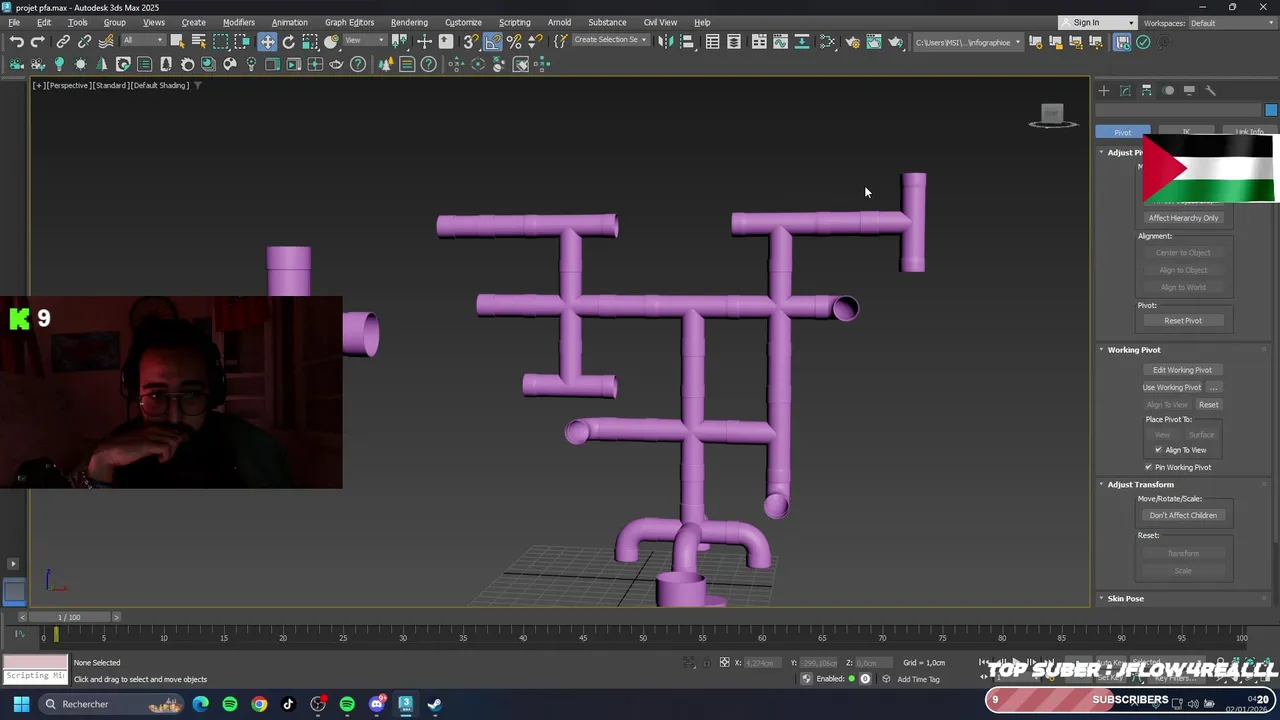Click the Reset Pivot button

[1183, 321]
